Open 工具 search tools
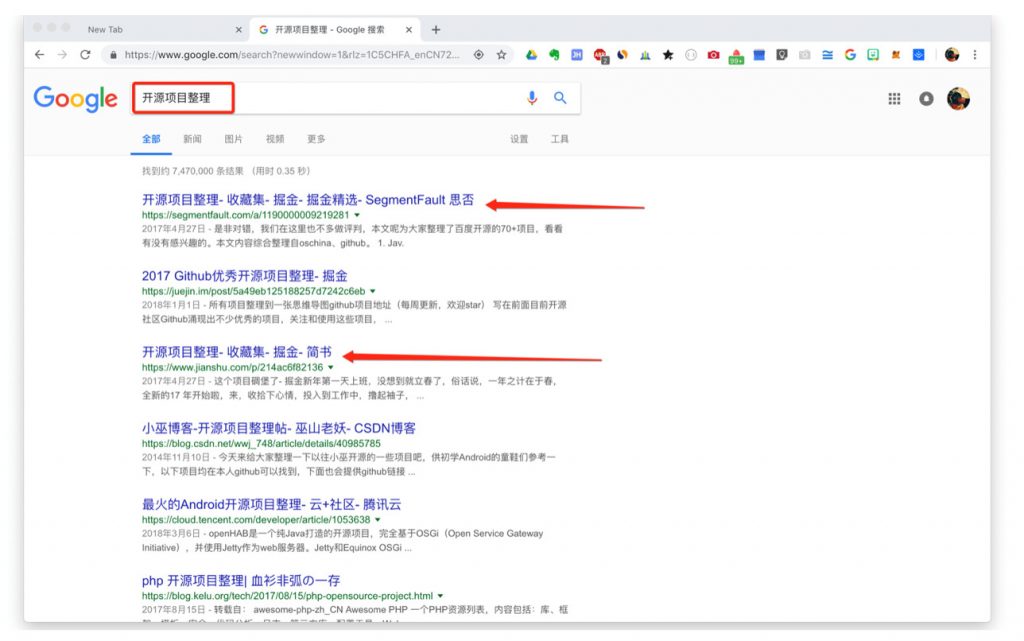The width and height of the screenshot is (1024, 641). point(560,139)
